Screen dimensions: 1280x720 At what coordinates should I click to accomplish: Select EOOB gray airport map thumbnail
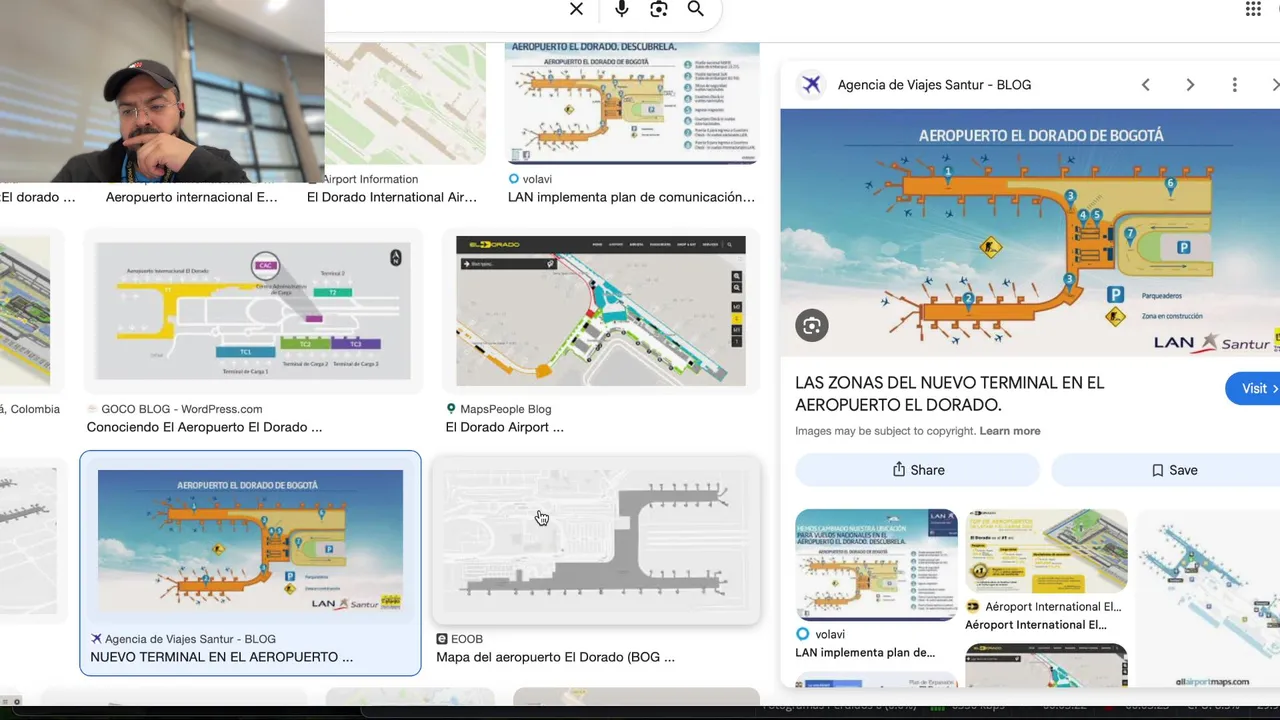pyautogui.click(x=596, y=541)
